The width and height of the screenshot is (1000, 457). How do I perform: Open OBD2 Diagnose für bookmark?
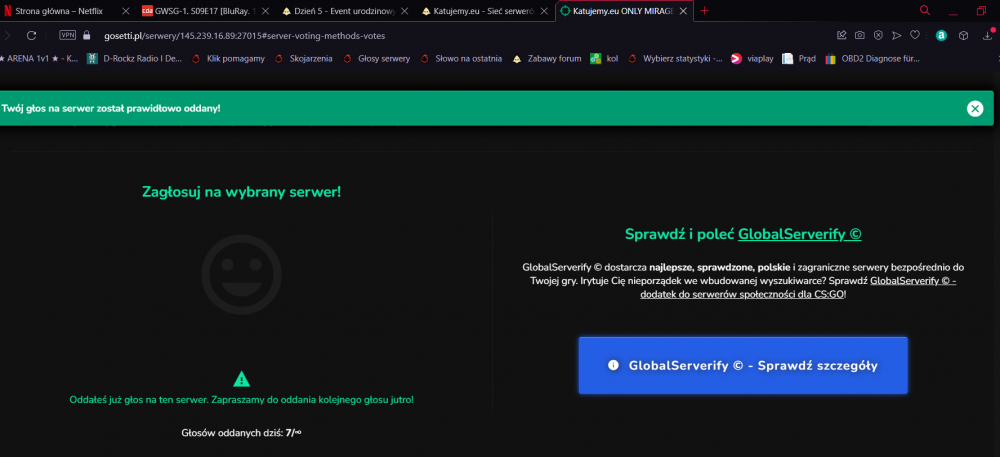(872, 59)
